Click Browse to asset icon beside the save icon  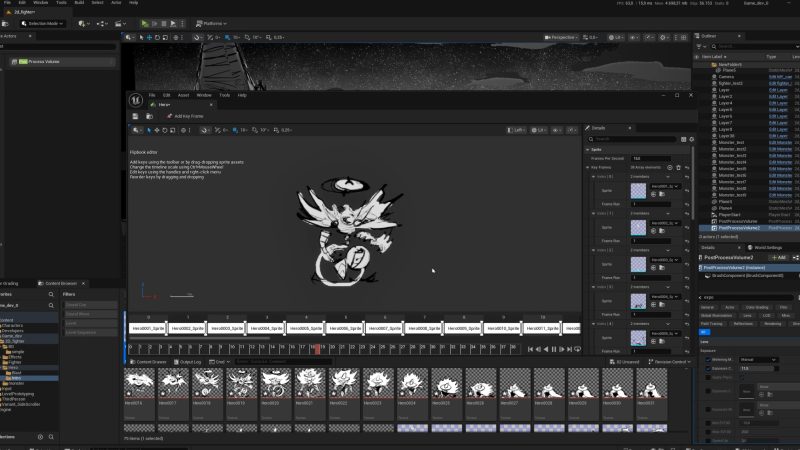148,116
